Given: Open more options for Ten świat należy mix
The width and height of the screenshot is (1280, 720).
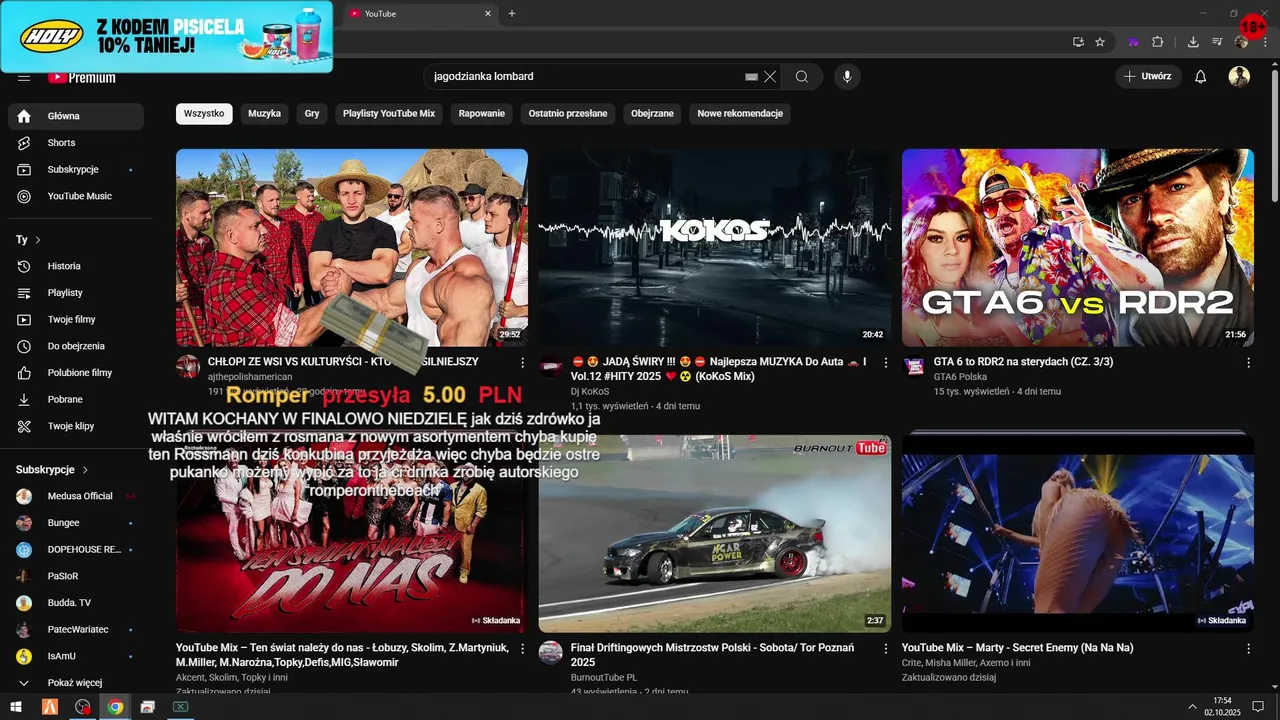Looking at the screenshot, I should 522,648.
